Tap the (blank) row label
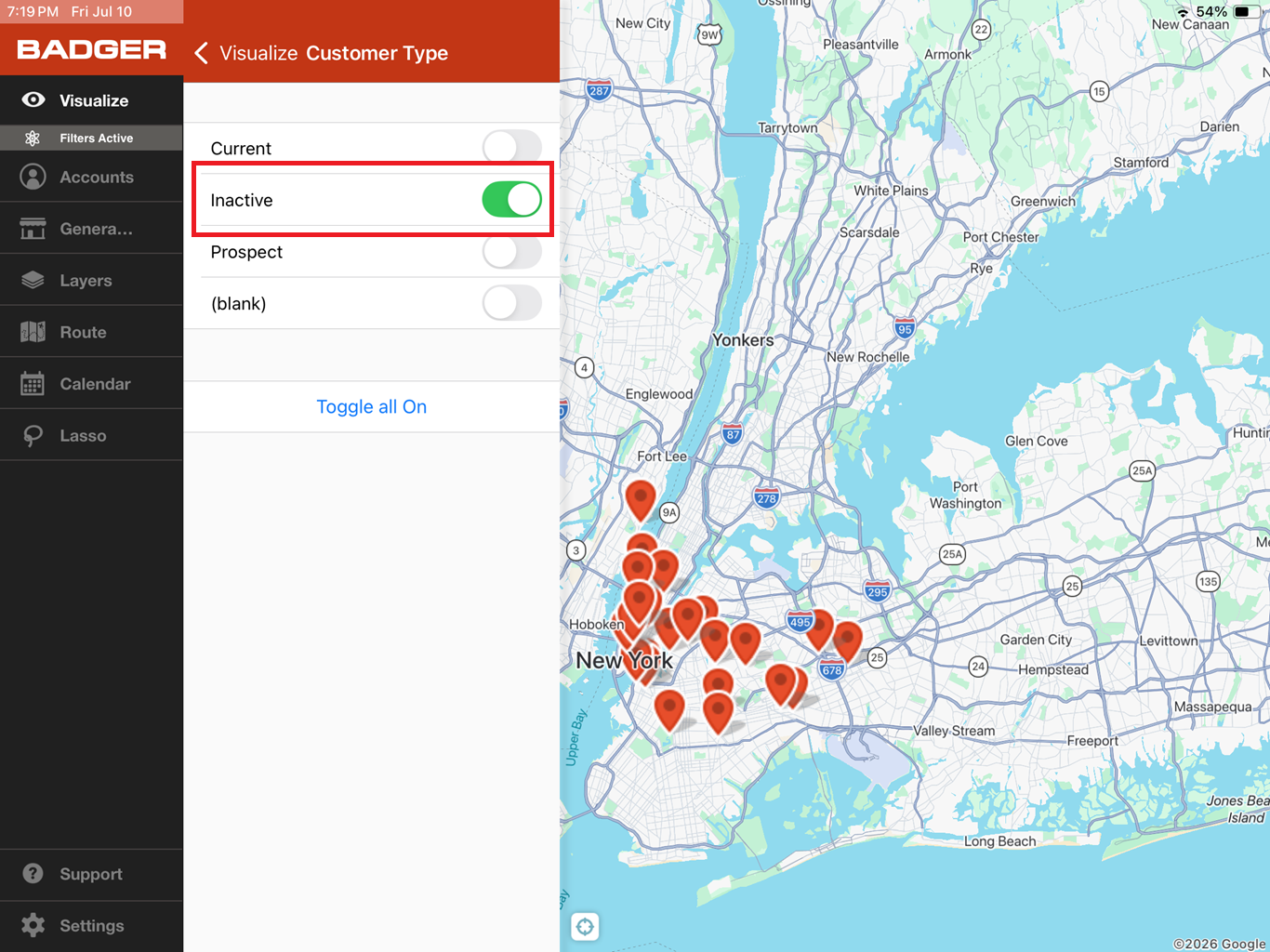This screenshot has height=952, width=1270. click(238, 304)
